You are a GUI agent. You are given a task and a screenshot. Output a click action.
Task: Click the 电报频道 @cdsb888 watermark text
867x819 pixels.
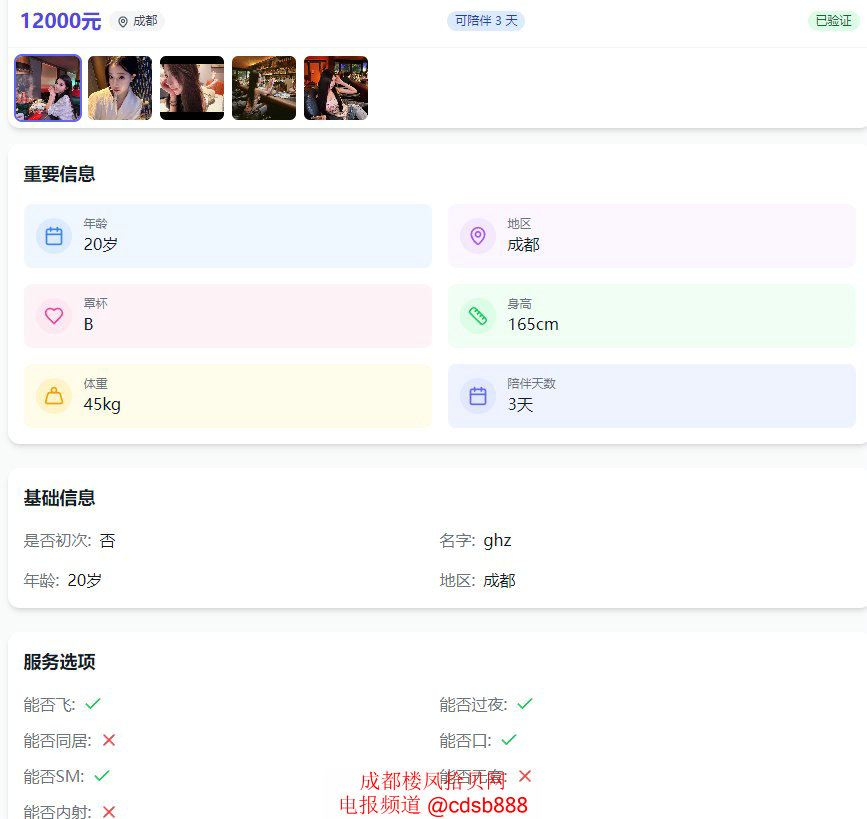[433, 805]
